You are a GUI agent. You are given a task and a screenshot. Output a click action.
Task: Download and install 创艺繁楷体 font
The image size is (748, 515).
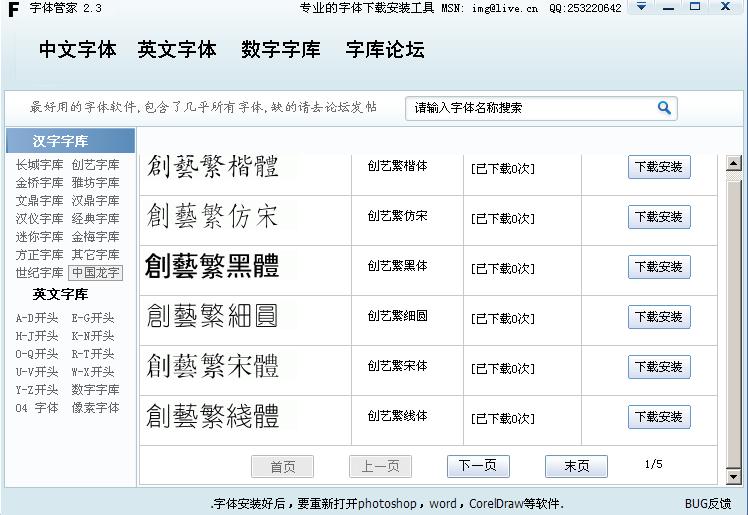coord(659,167)
